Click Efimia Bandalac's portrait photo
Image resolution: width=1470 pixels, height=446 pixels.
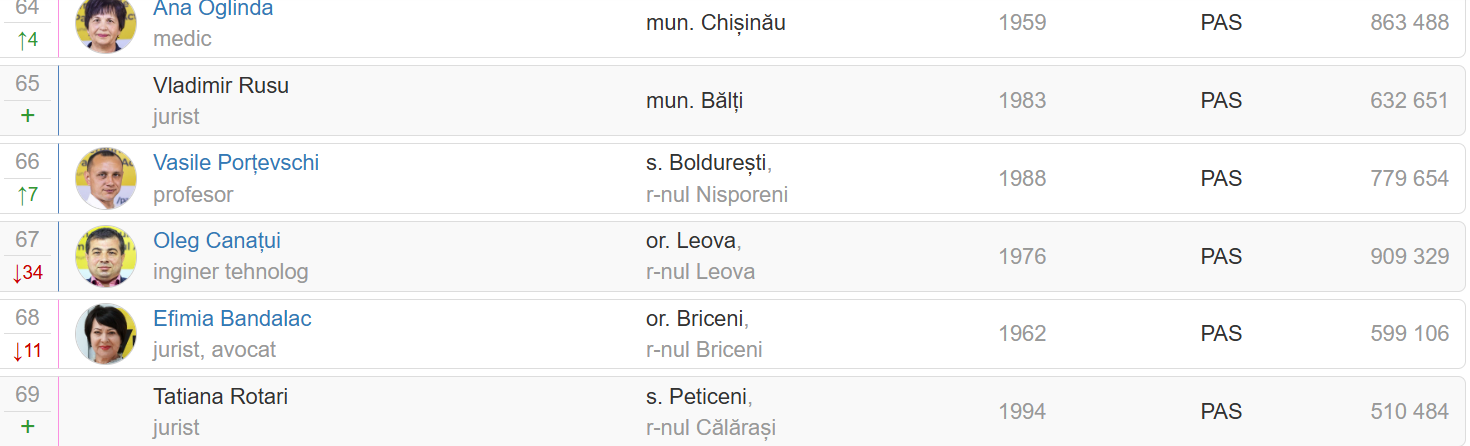(x=106, y=334)
